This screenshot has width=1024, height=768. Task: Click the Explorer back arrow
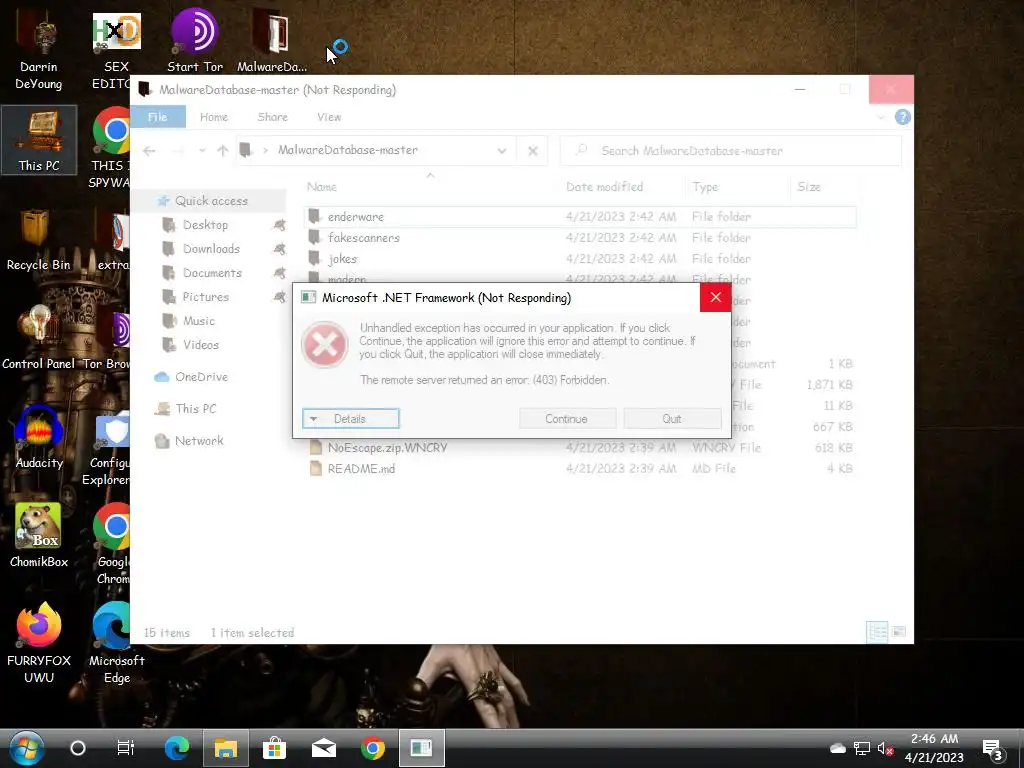(x=150, y=151)
